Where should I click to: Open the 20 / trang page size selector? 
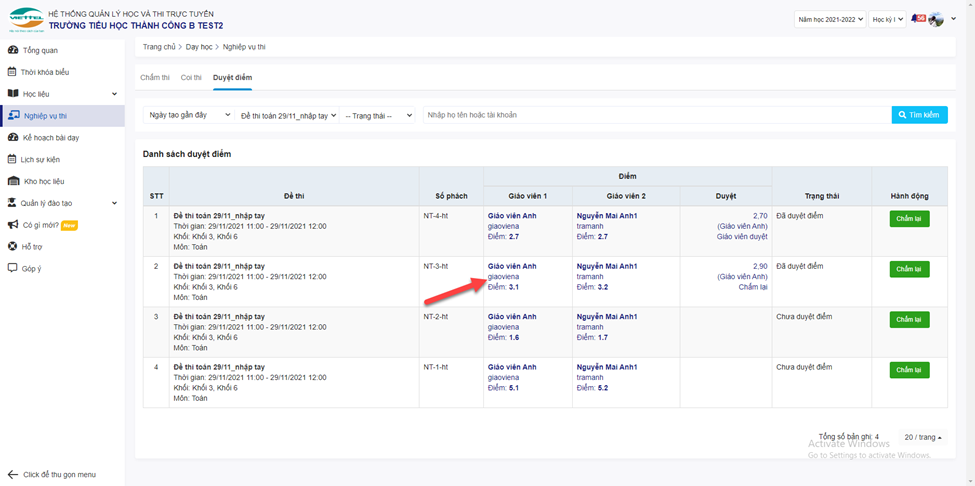click(923, 438)
